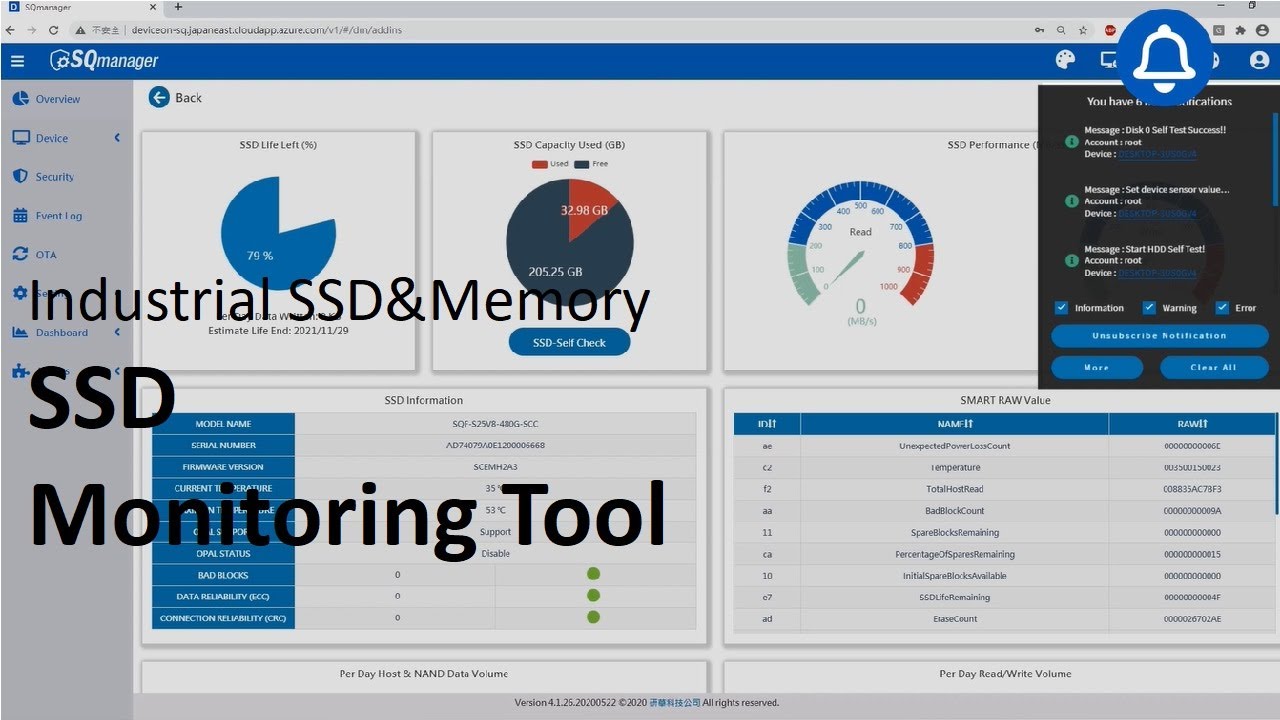Click the zoom magnifier icon in address bar
This screenshot has height=720, width=1280.
(x=1061, y=30)
